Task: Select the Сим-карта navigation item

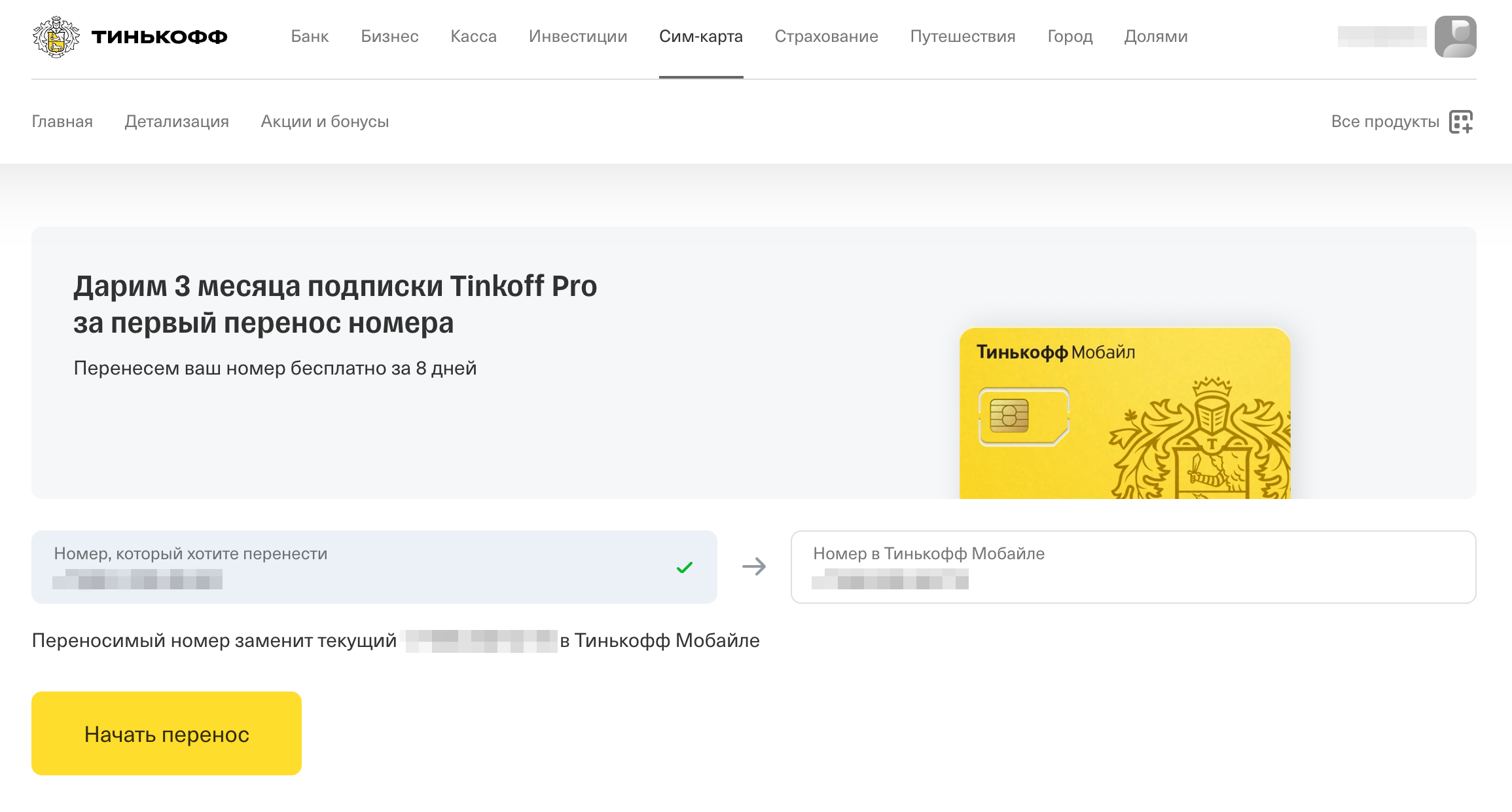Action: pos(701,37)
